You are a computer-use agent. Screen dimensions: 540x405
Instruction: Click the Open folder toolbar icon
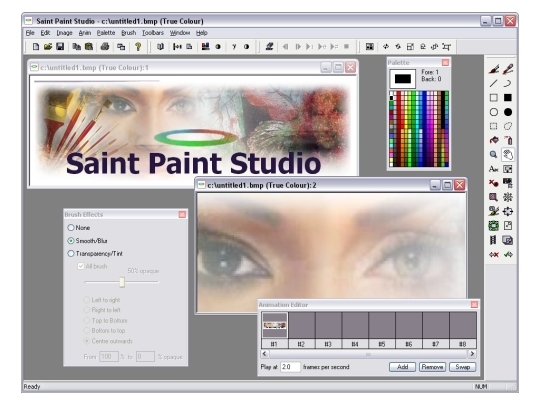[48, 46]
